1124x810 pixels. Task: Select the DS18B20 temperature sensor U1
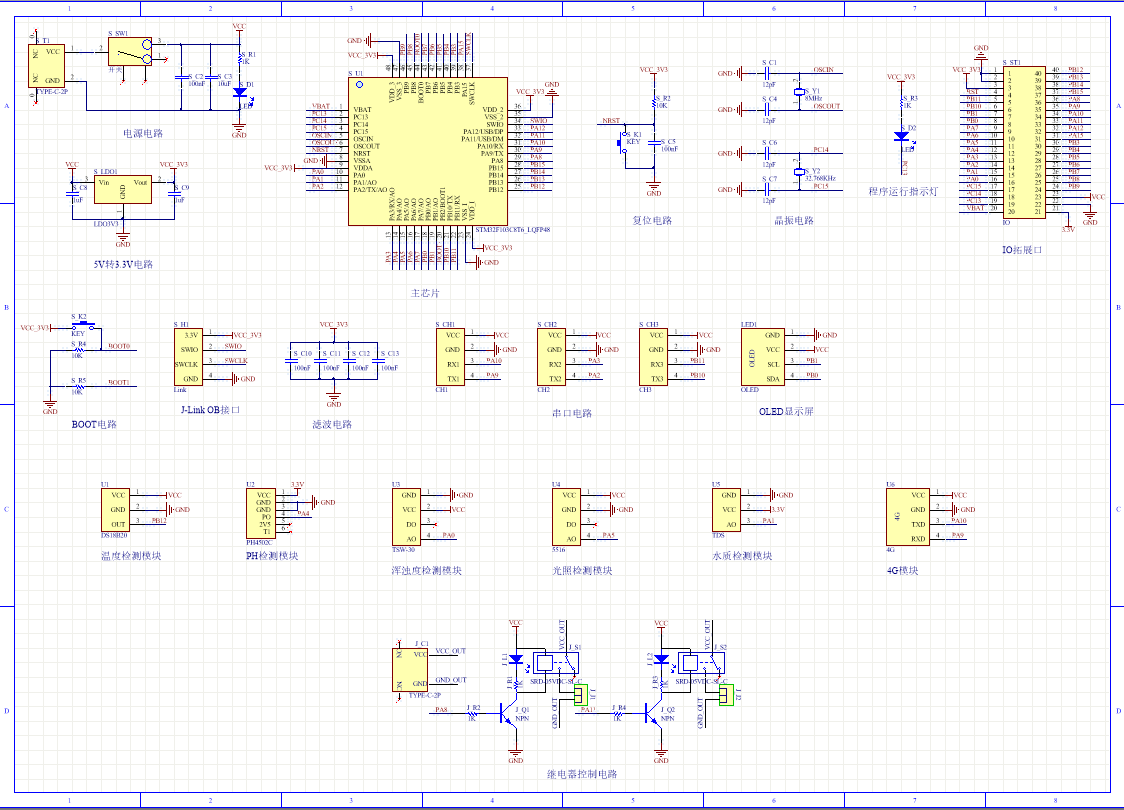coord(115,510)
